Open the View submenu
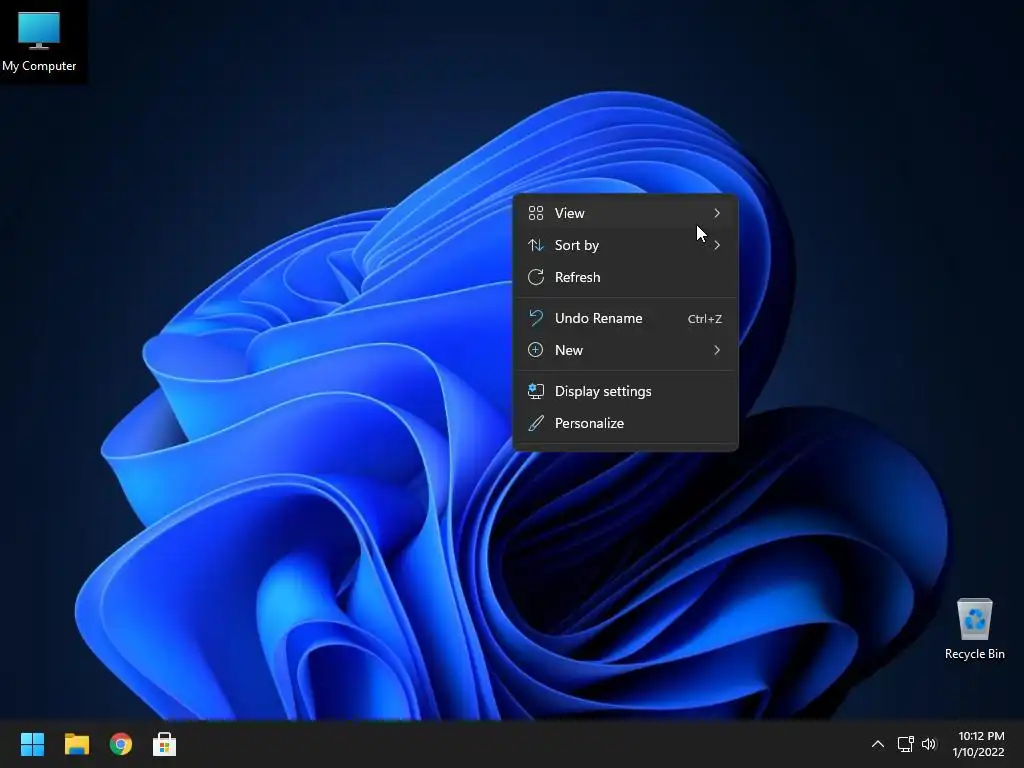 pyautogui.click(x=626, y=213)
